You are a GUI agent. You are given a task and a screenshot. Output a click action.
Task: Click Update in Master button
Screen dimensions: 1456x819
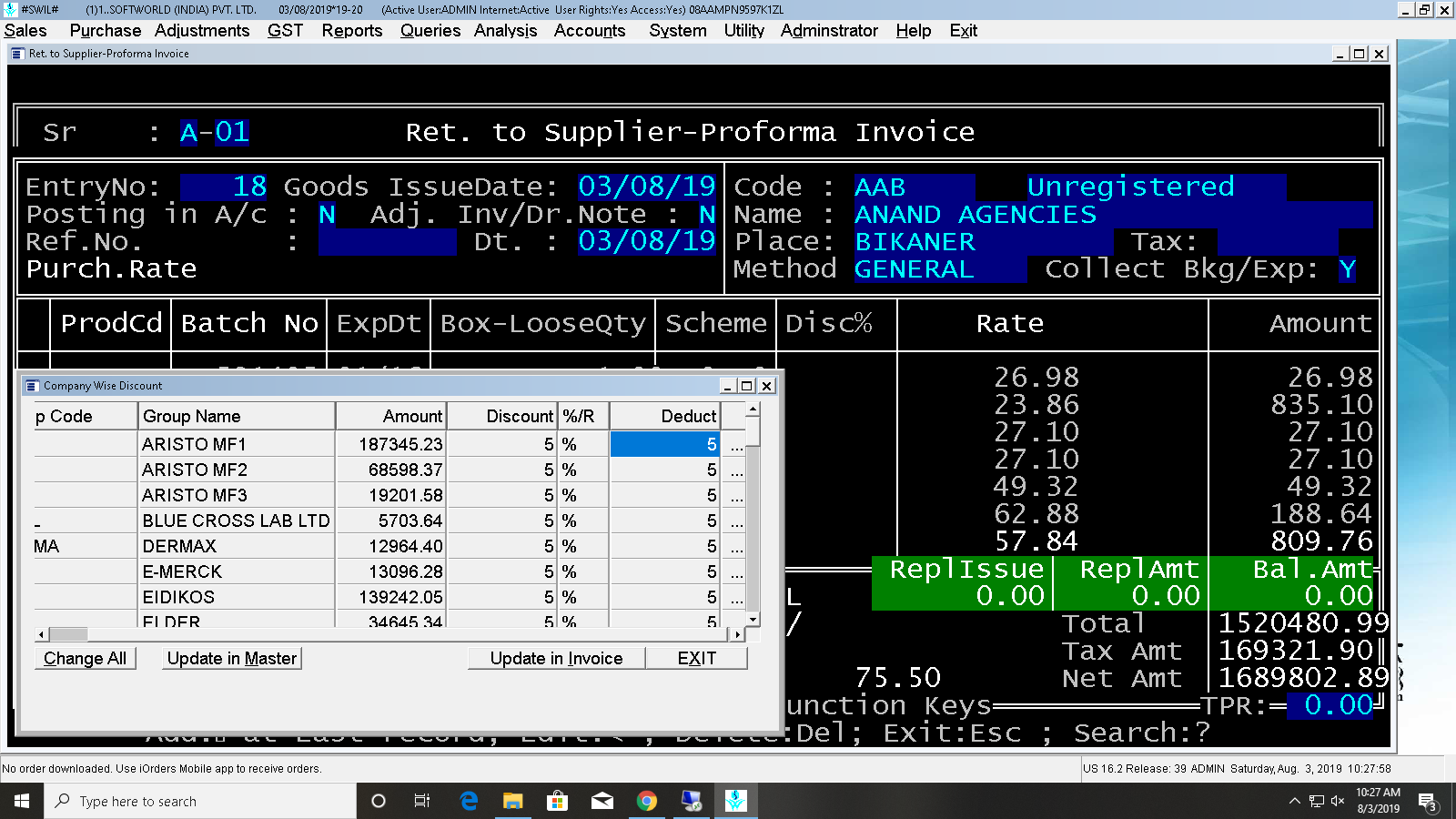(232, 658)
